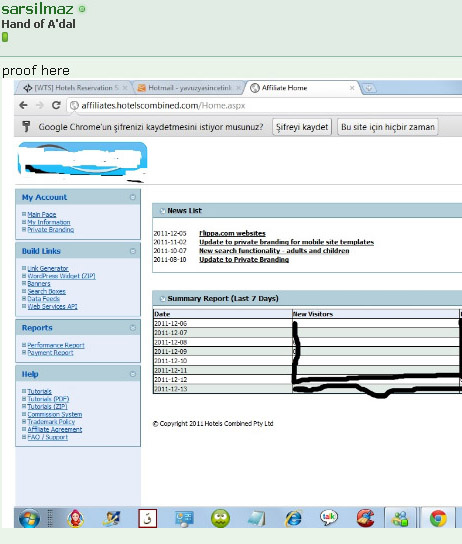This screenshot has height=544, width=462.
Task: Open Tutorials (ZIP) link
Action: (x=47, y=407)
